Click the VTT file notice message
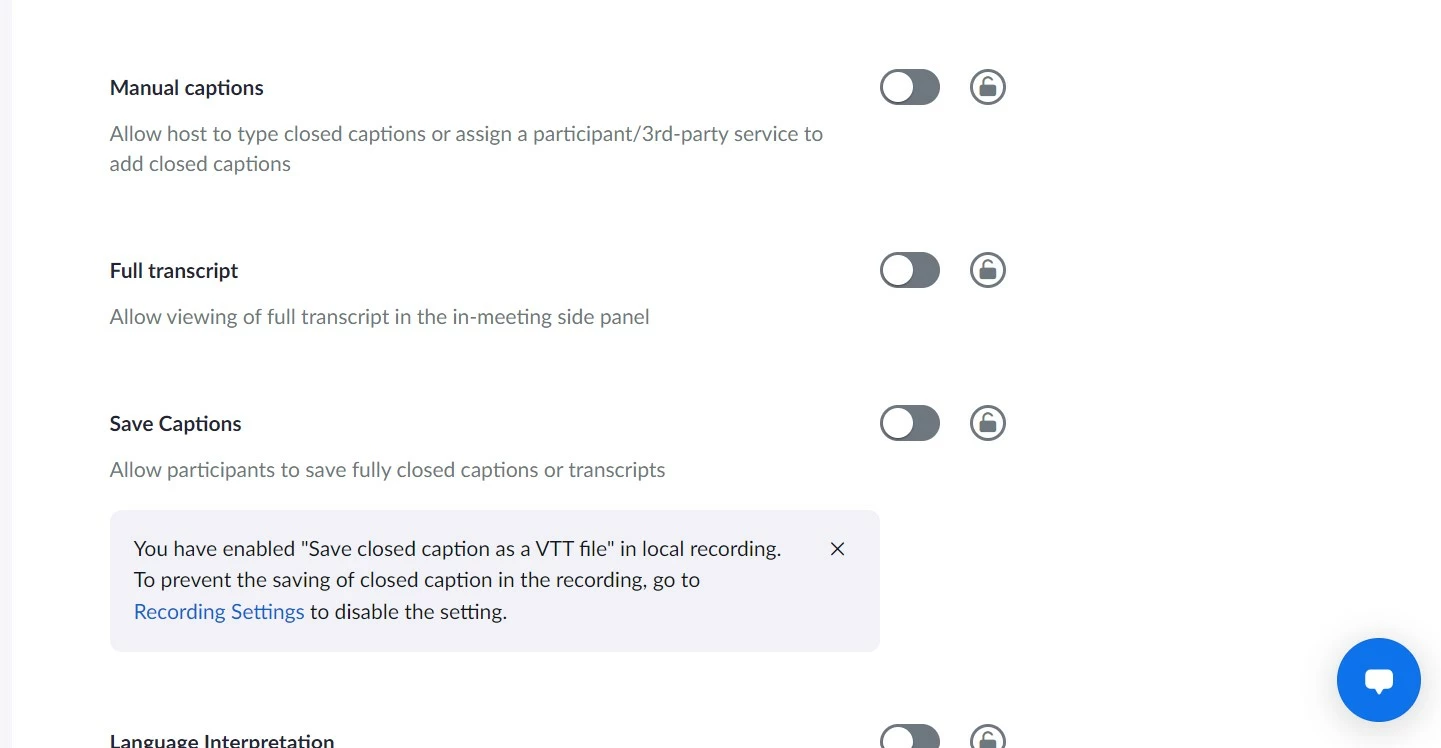 tap(458, 580)
